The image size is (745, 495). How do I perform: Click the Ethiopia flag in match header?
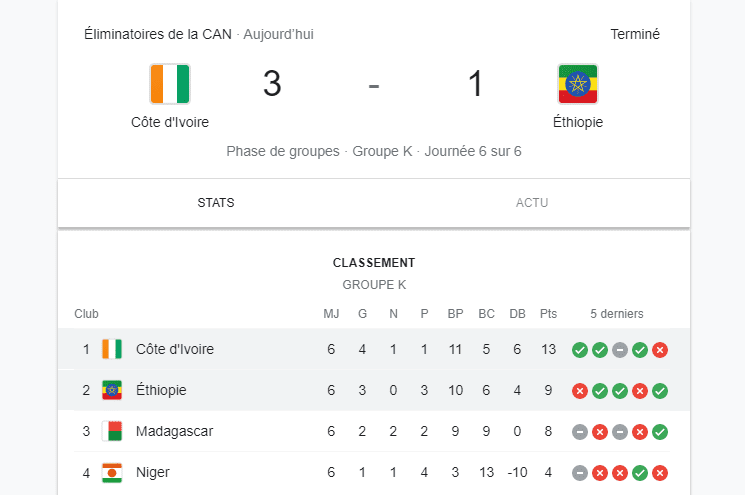pyautogui.click(x=577, y=84)
